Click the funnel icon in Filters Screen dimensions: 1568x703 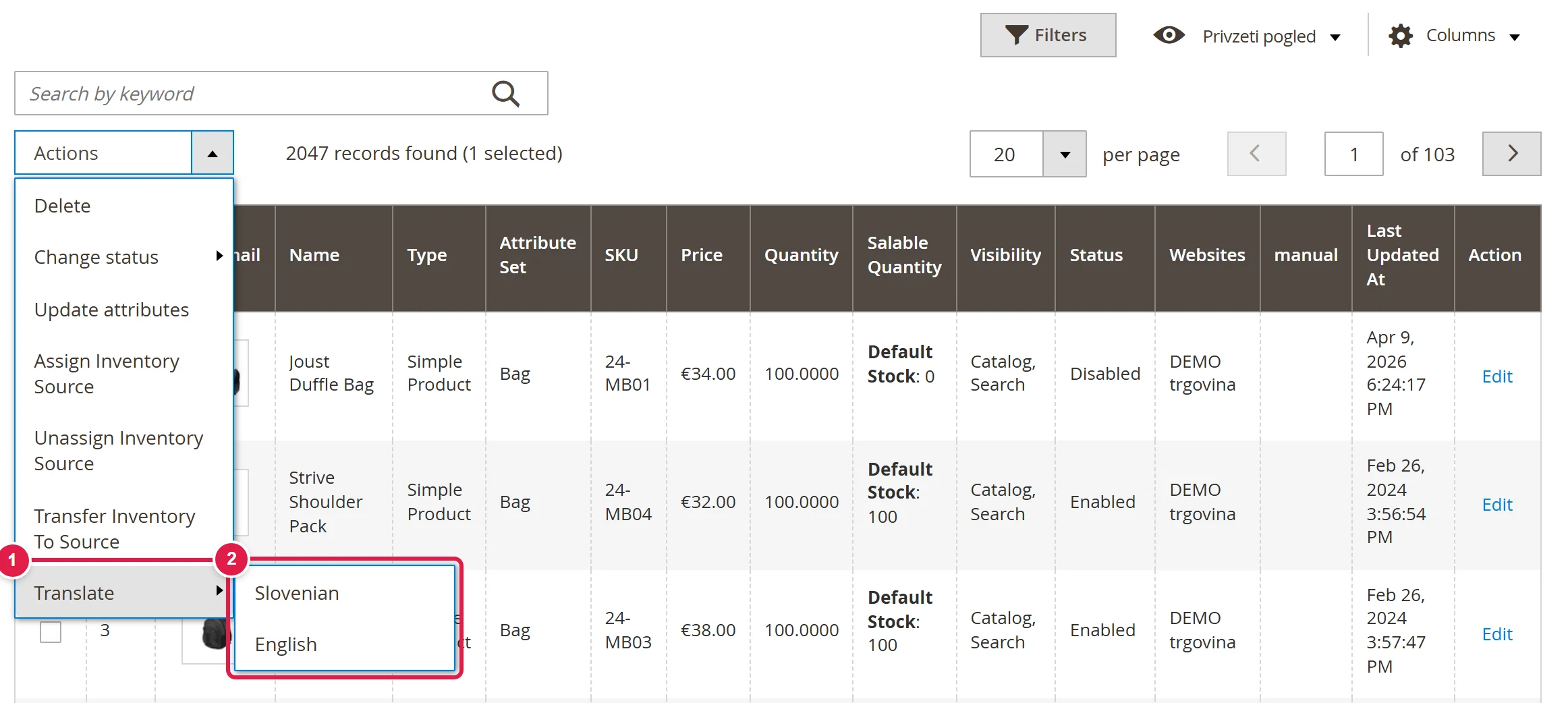(x=1016, y=35)
